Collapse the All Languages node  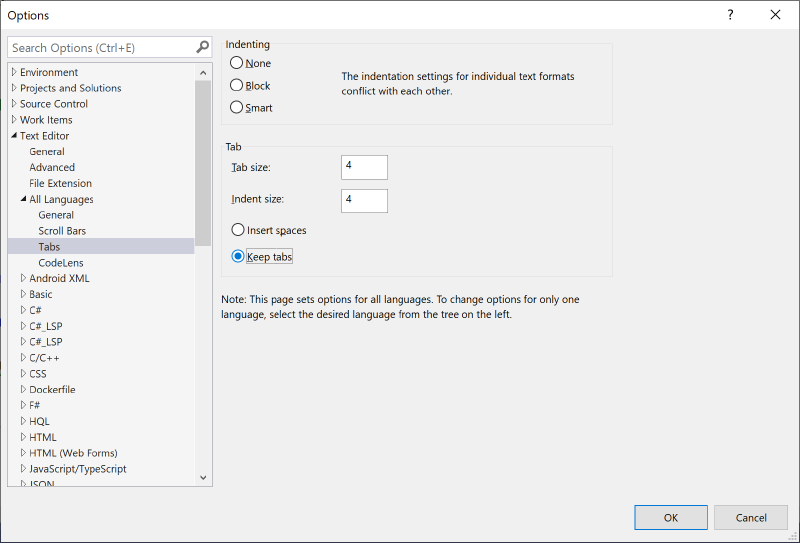click(23, 199)
